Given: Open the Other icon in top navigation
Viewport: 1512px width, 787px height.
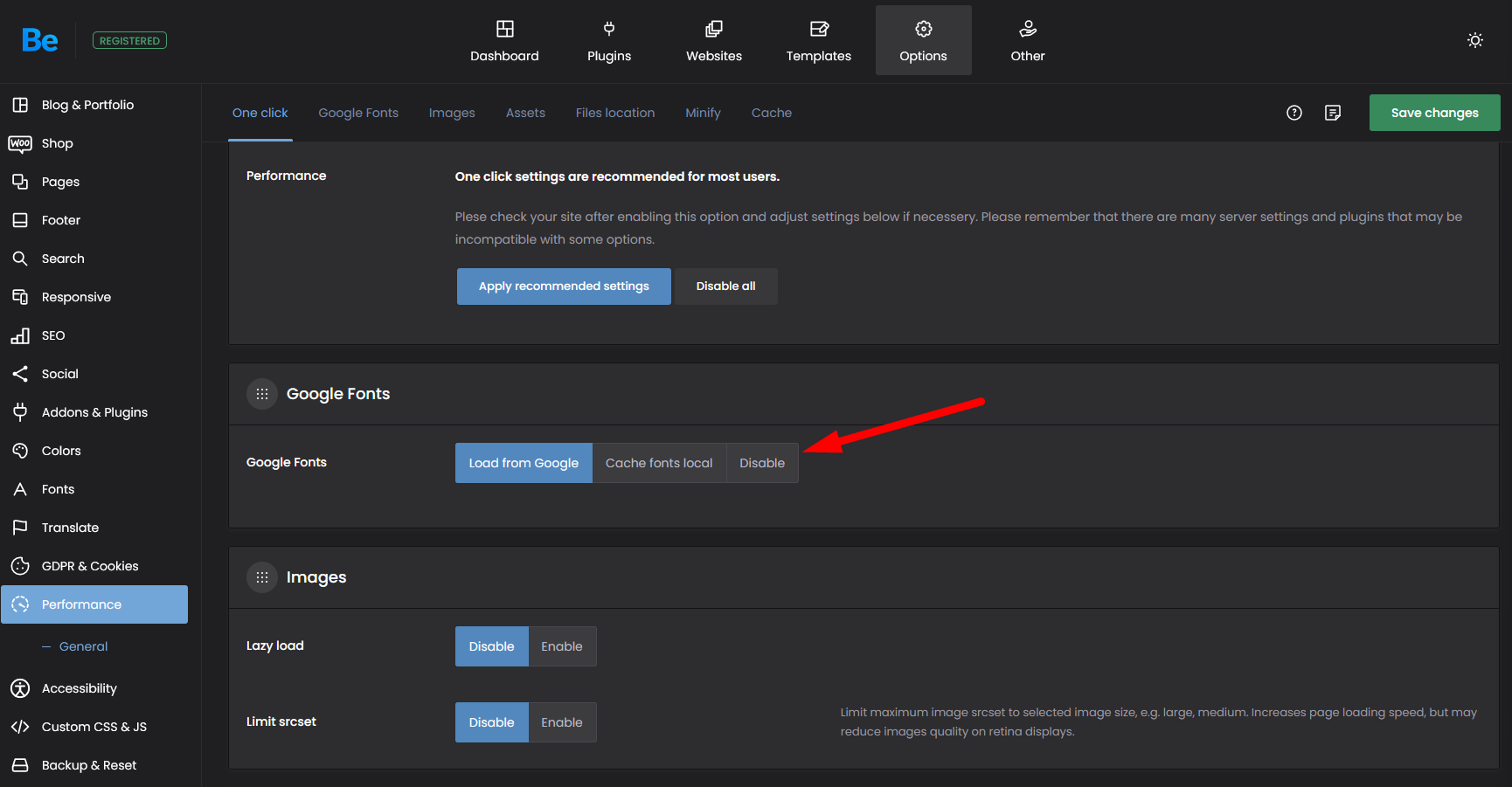Looking at the screenshot, I should [1028, 29].
